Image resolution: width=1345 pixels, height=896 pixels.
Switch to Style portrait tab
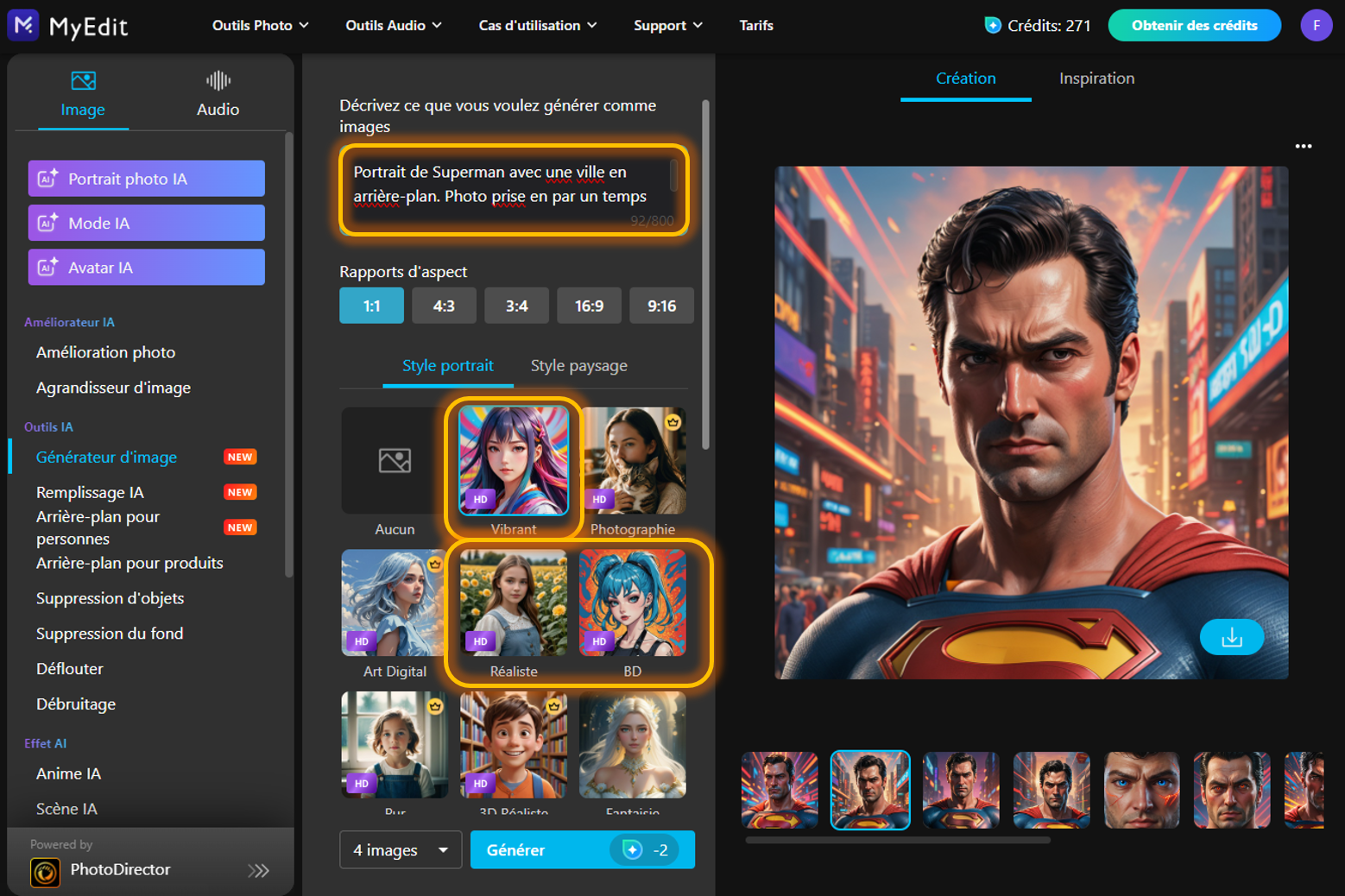[x=448, y=366]
